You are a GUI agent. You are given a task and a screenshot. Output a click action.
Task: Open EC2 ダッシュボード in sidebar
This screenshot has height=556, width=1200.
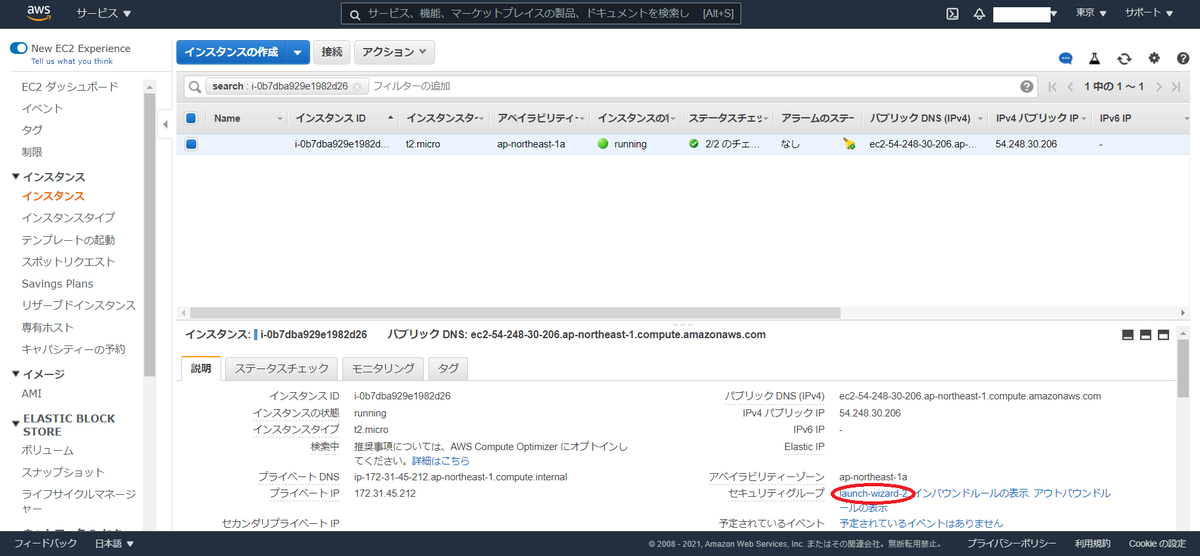[70, 86]
